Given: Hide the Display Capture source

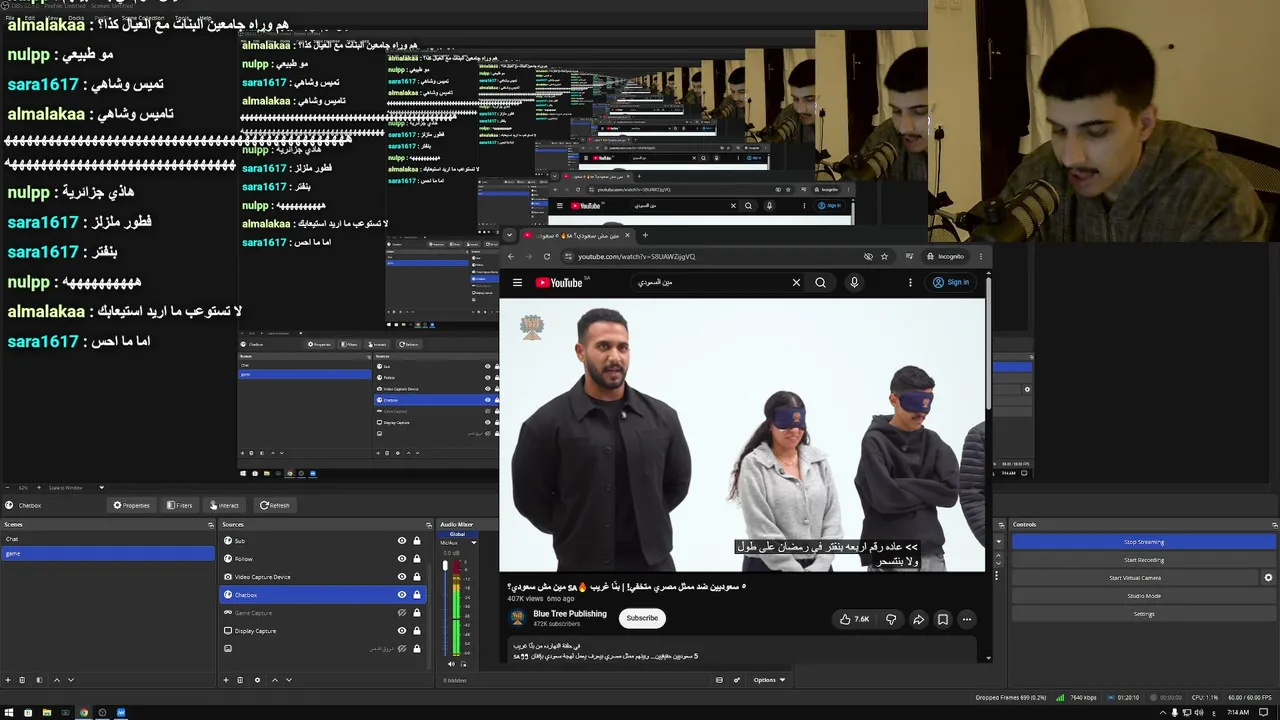Looking at the screenshot, I should 402,631.
